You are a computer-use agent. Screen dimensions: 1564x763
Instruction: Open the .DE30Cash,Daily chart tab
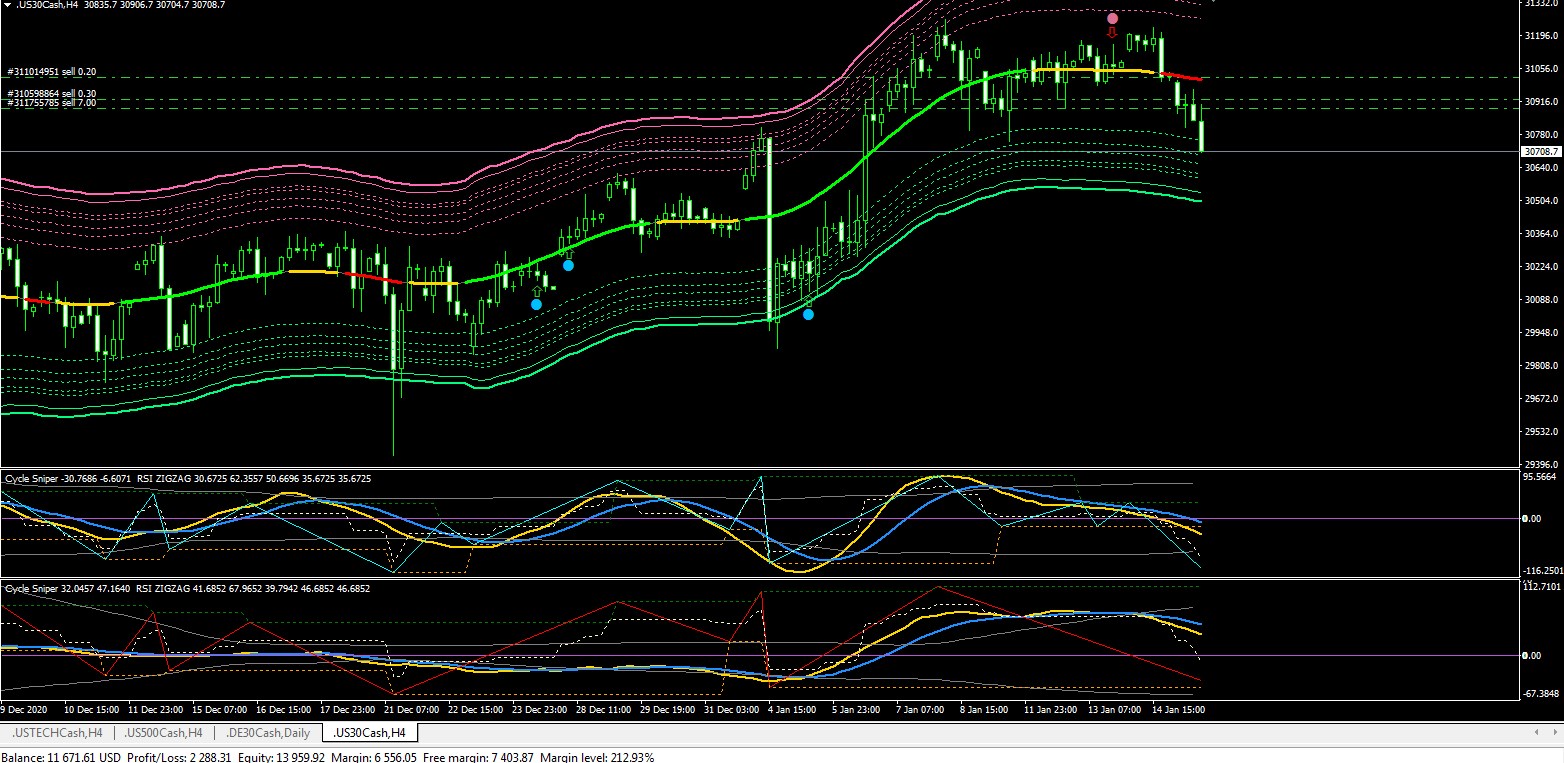coord(268,733)
